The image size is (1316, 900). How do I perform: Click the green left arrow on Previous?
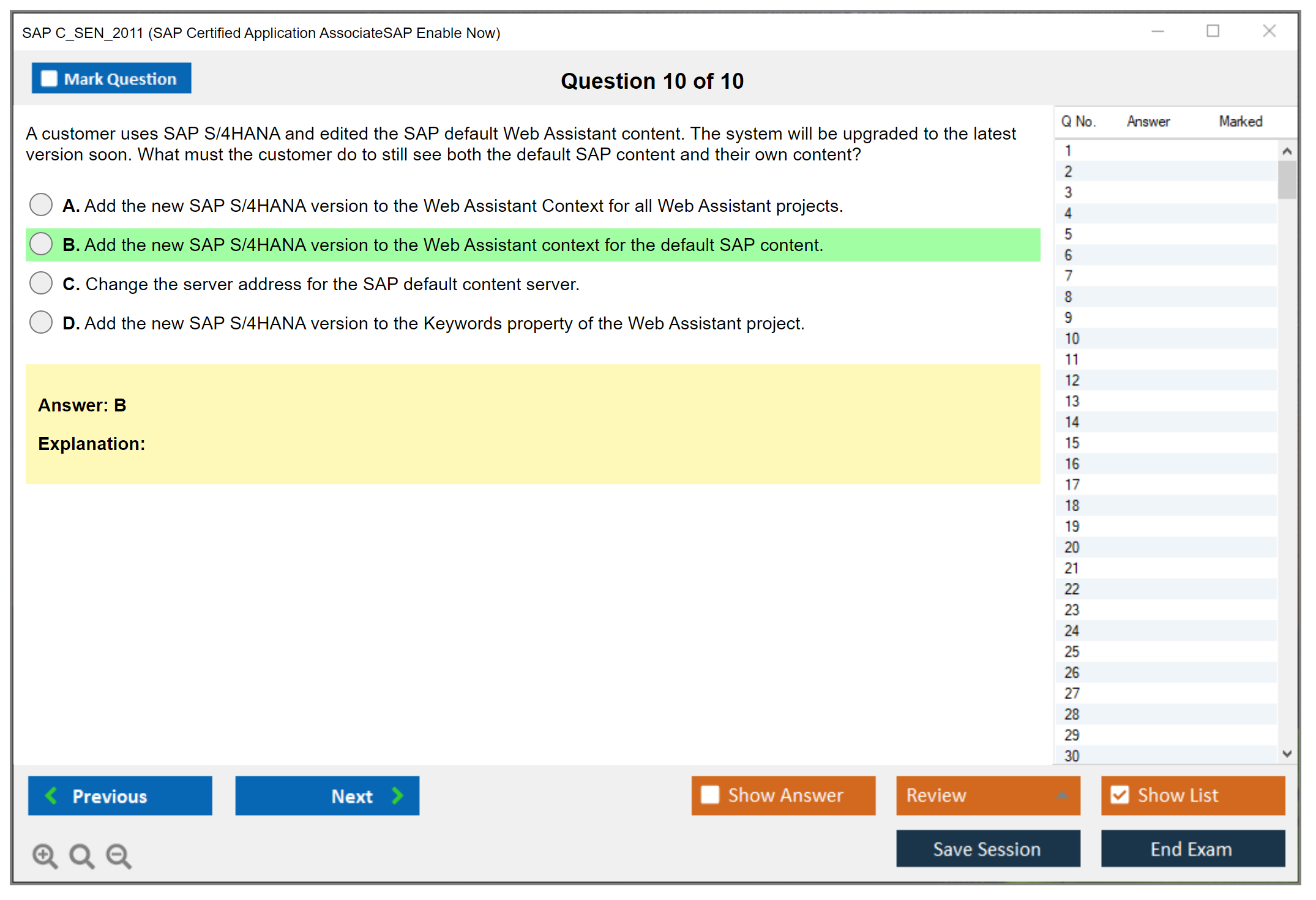click(51, 796)
